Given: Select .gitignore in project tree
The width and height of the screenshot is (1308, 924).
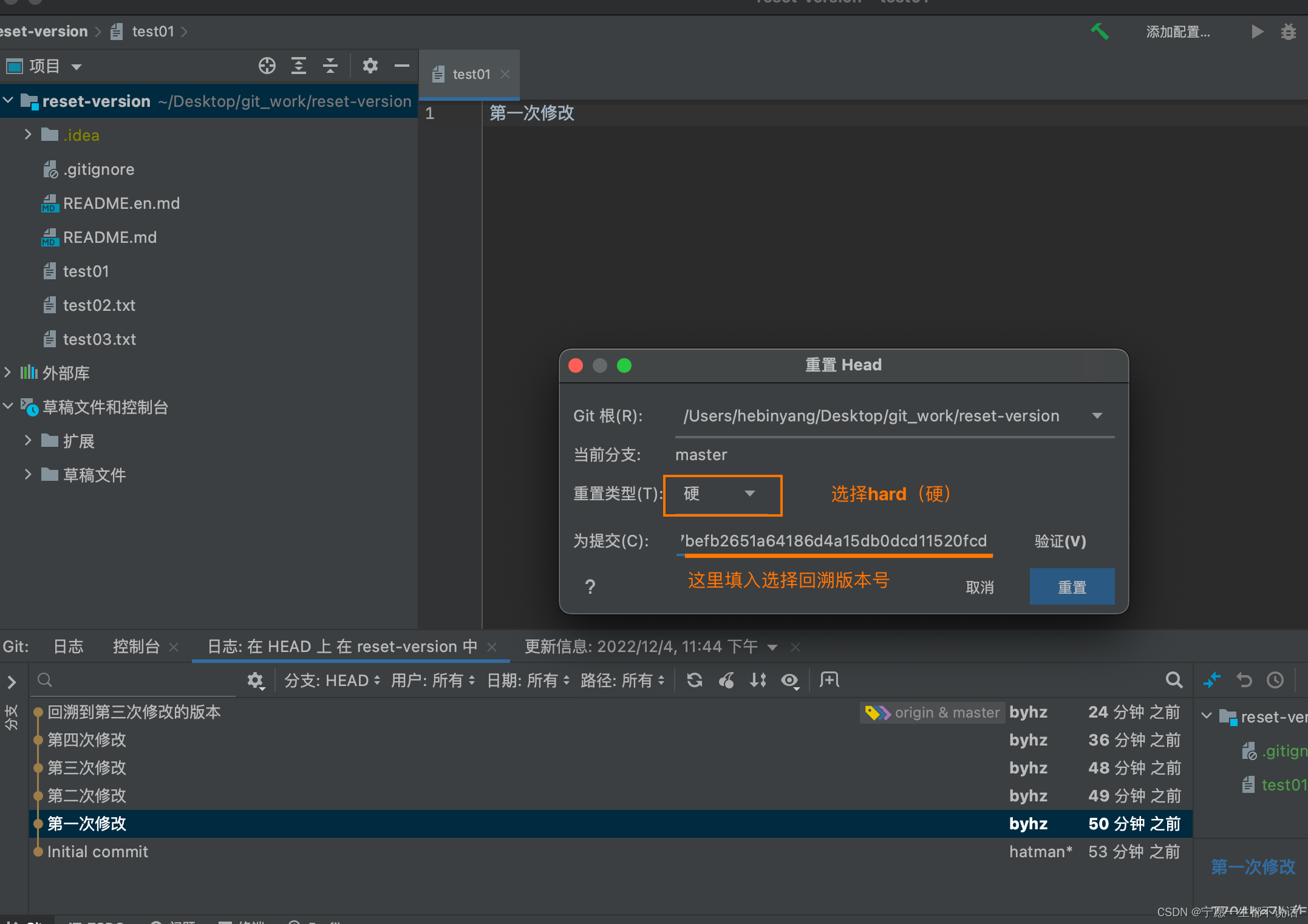Looking at the screenshot, I should (98, 169).
